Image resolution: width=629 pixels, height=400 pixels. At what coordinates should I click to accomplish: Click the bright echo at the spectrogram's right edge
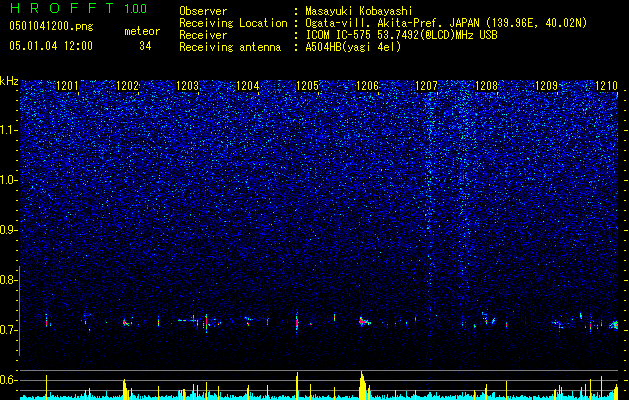pyautogui.click(x=614, y=324)
